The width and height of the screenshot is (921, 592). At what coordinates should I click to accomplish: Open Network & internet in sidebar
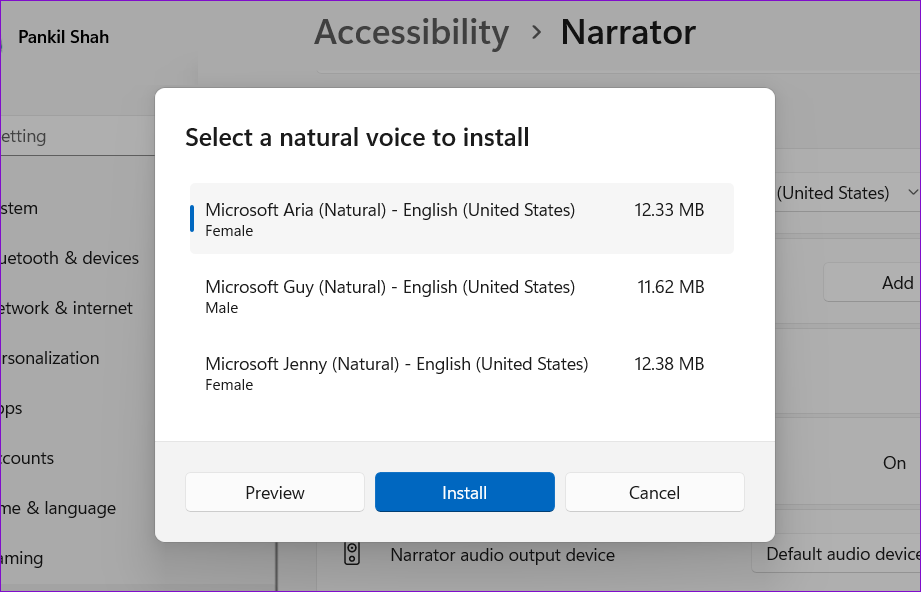click(66, 308)
